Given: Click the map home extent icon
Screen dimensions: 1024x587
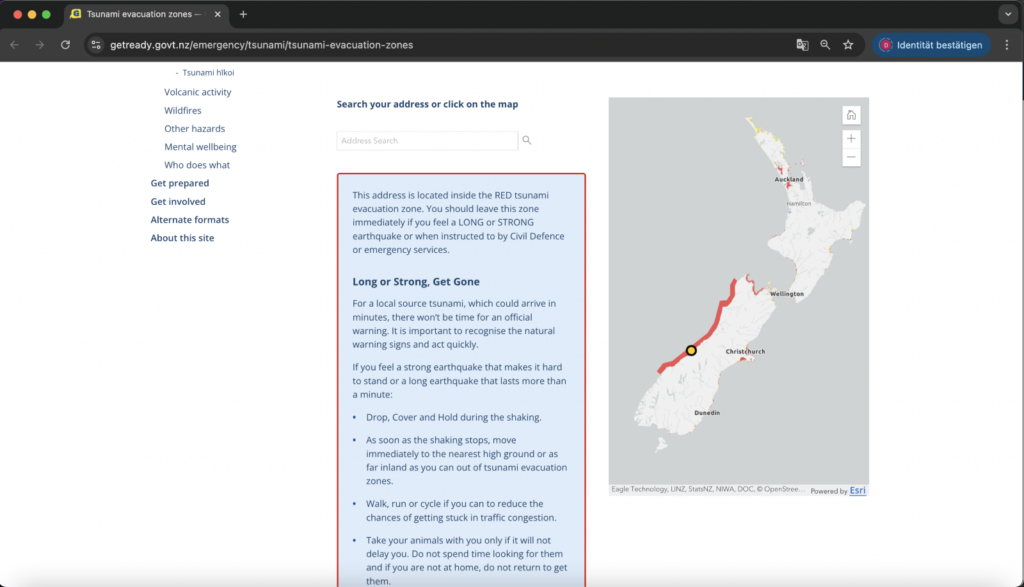Looking at the screenshot, I should pyautogui.click(x=851, y=115).
